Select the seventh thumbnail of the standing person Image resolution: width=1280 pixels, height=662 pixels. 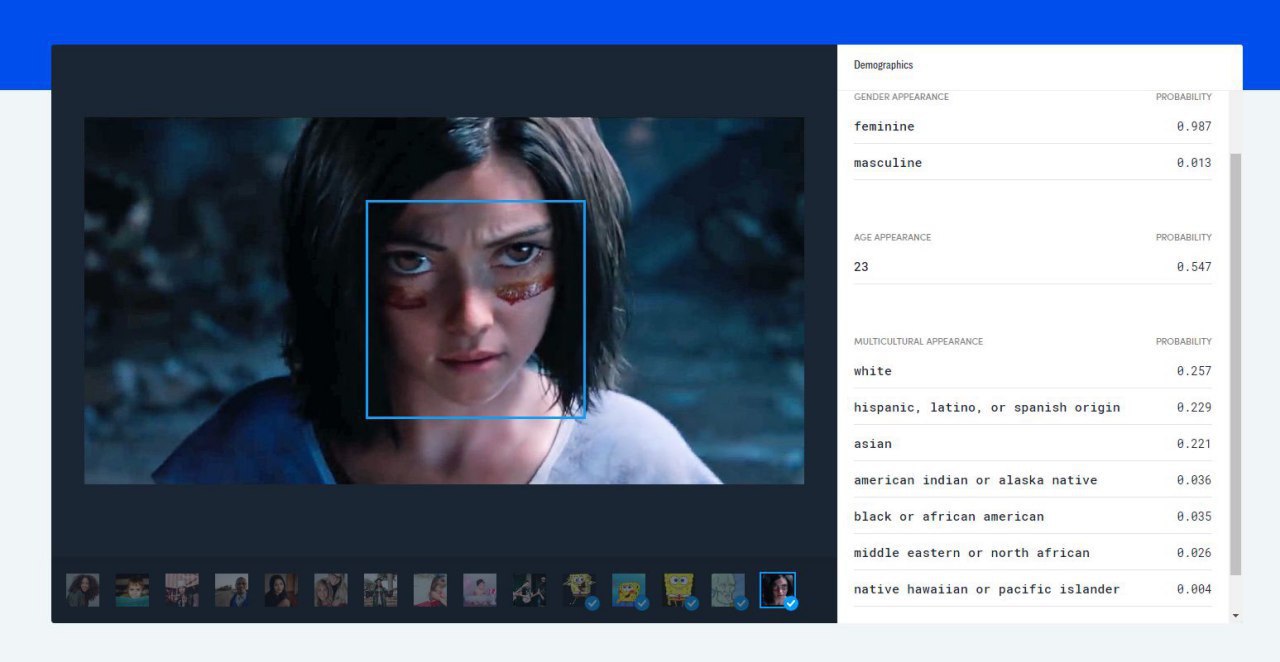[x=381, y=590]
